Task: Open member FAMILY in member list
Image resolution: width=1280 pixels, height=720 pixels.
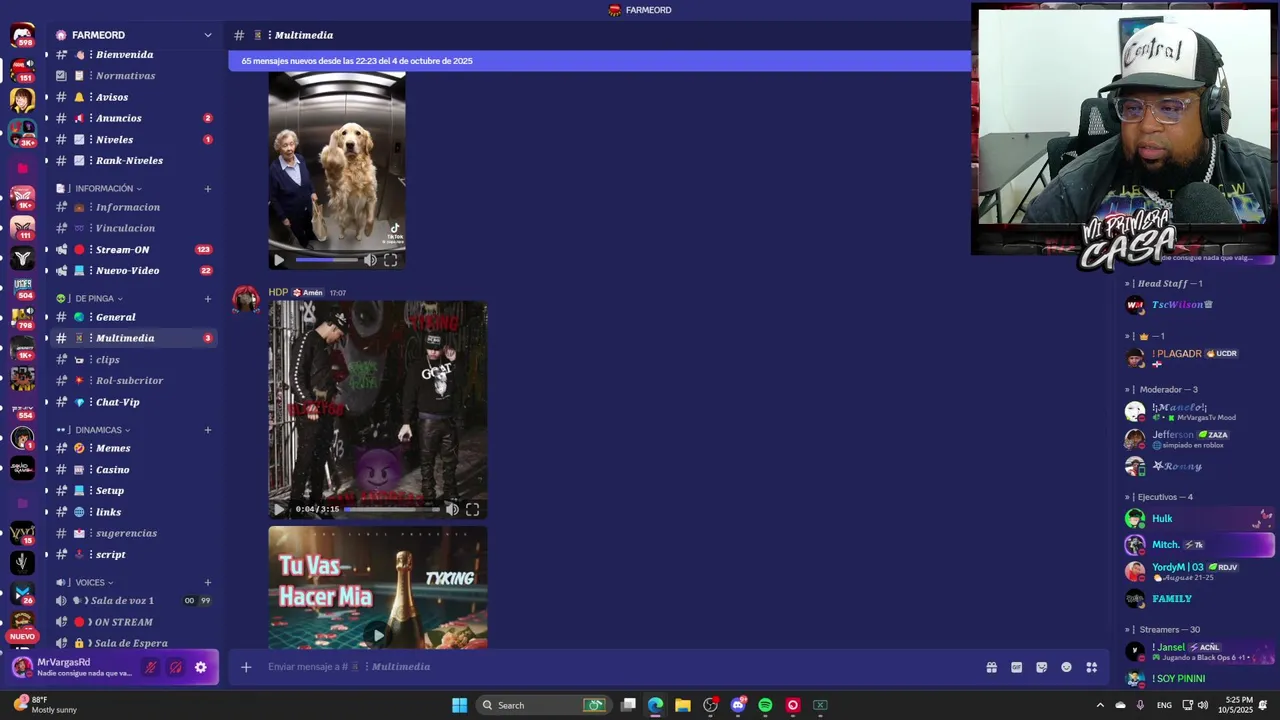Action: point(1199,599)
